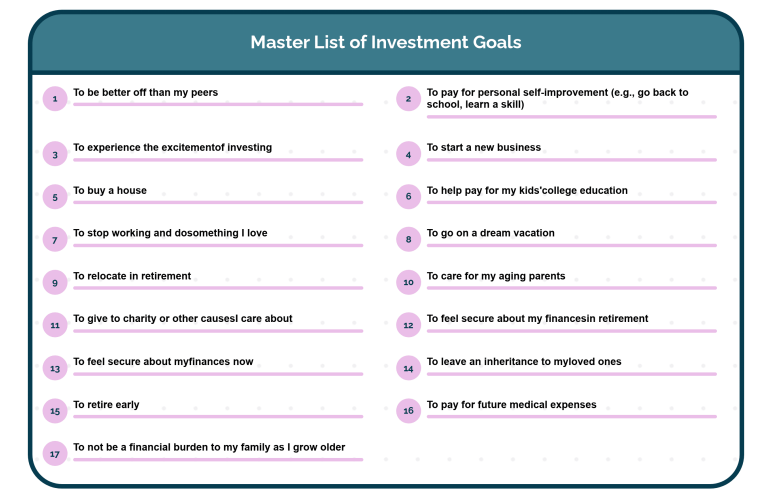
Task: Click the number 4 circle badge
Action: click(x=408, y=154)
